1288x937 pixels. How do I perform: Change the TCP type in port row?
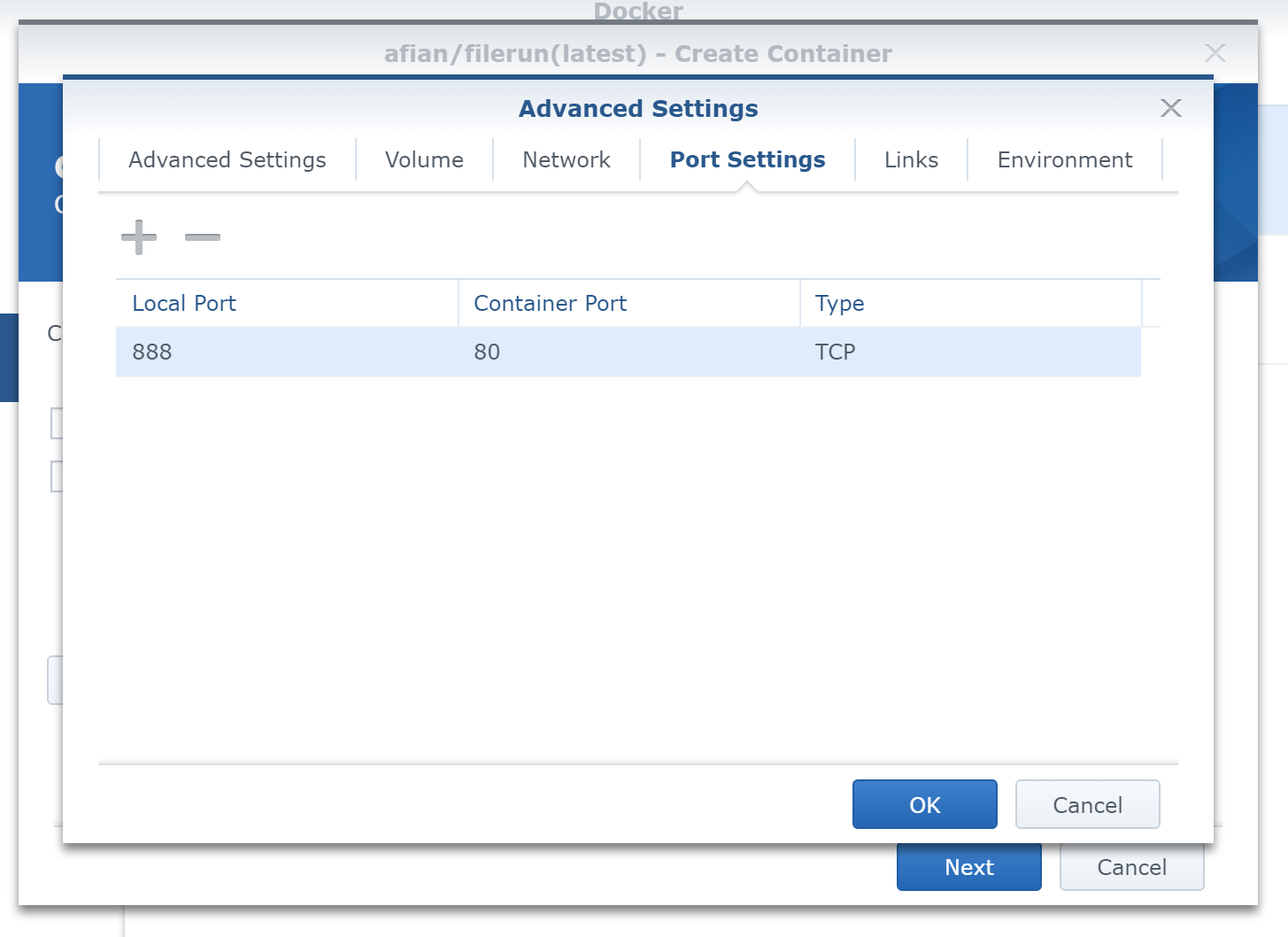tap(835, 352)
